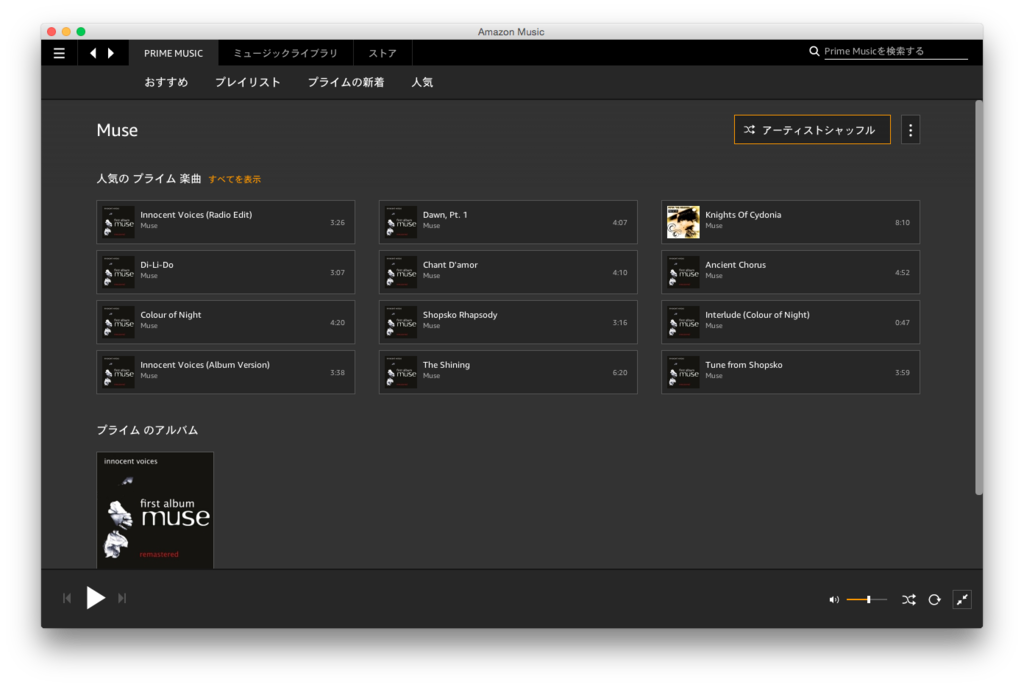Select the Colour of Night title

point(170,315)
